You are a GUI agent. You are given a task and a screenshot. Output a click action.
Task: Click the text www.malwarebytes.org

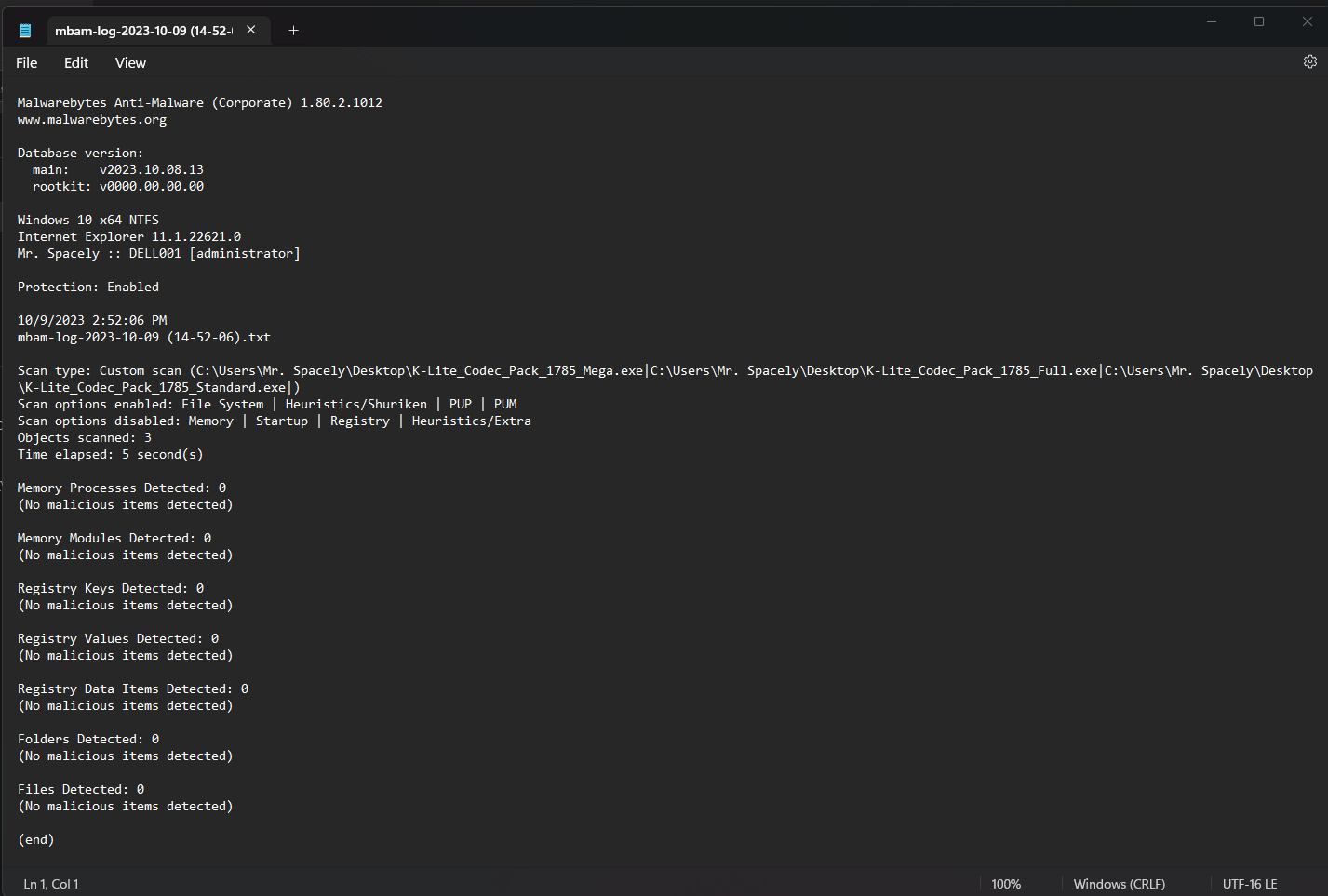pos(92,119)
